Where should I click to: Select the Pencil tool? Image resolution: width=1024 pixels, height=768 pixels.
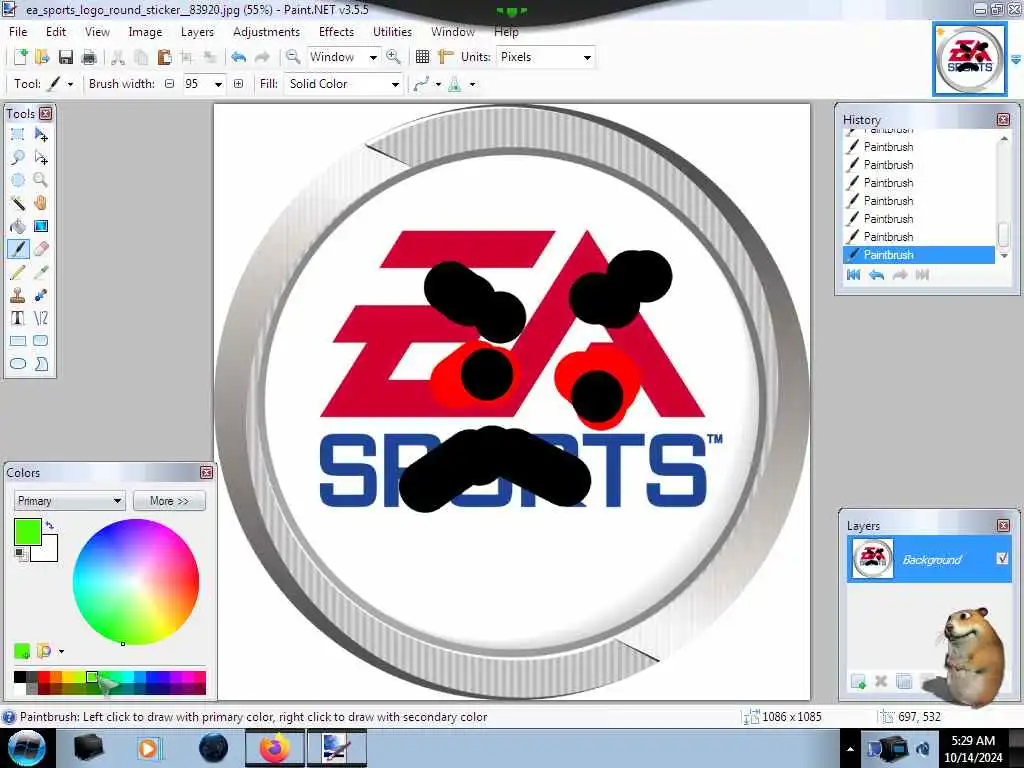click(18, 272)
